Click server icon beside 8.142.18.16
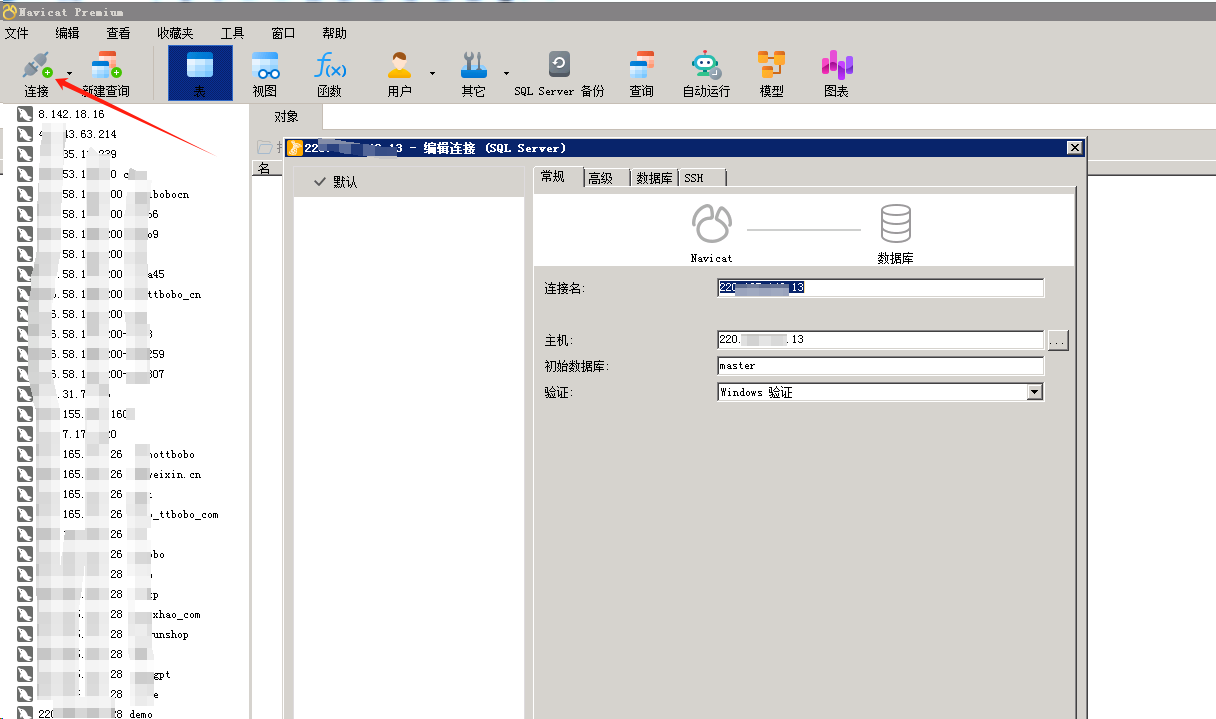This screenshot has height=719, width=1216. click(25, 114)
